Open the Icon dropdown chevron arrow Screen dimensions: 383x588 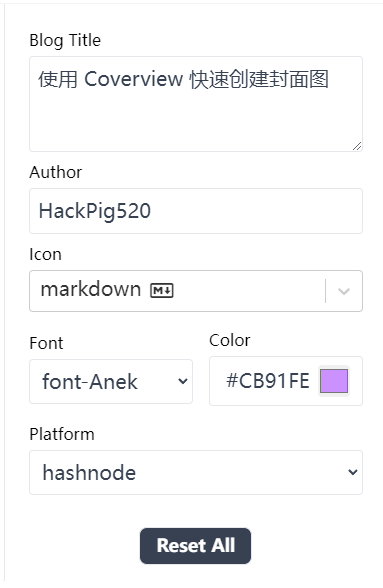pos(344,291)
